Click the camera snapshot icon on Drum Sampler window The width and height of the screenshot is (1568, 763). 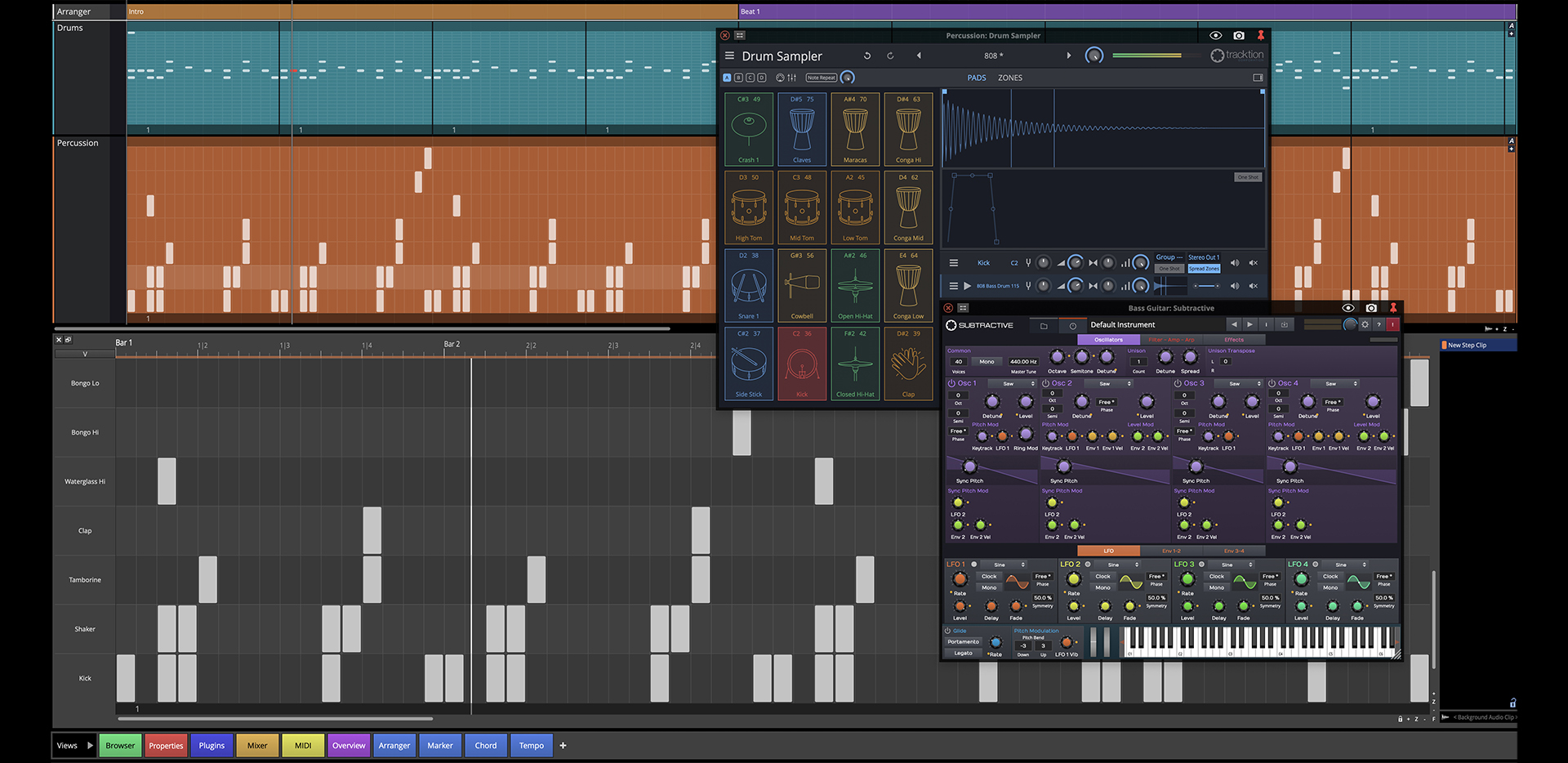click(x=1239, y=35)
